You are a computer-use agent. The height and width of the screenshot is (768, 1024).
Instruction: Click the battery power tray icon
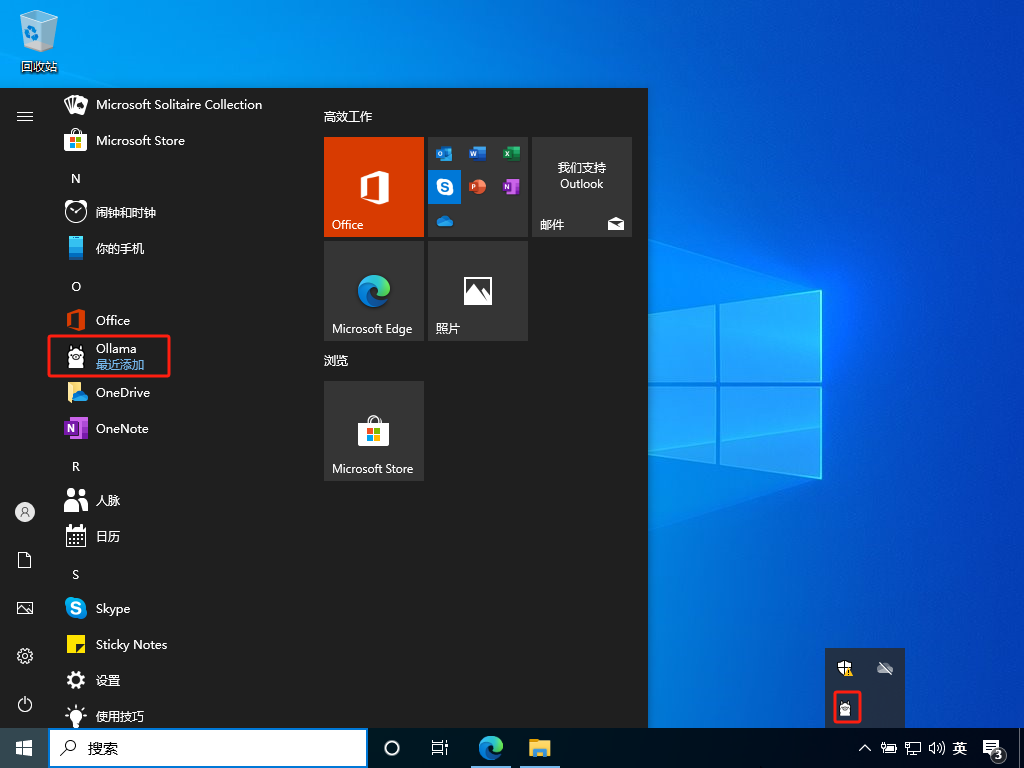coord(888,748)
